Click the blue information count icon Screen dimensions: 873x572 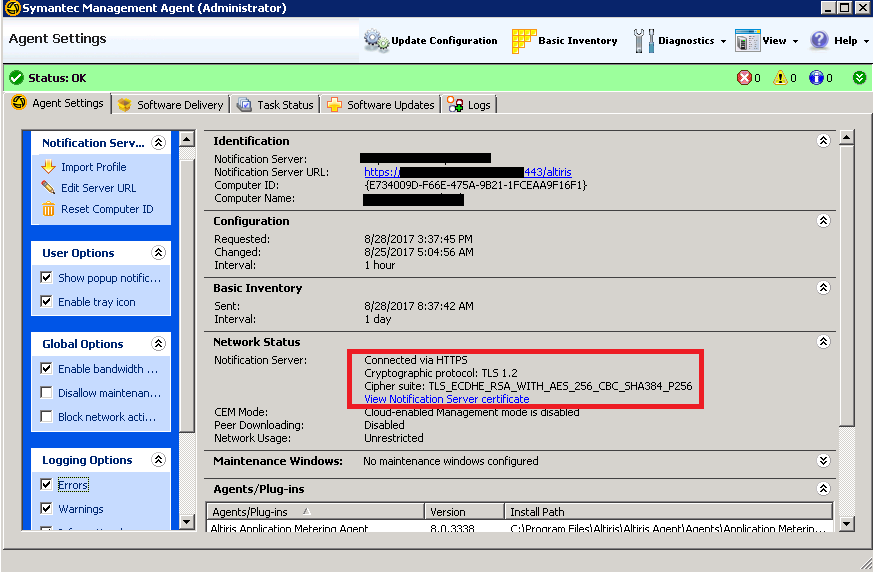[x=816, y=78]
